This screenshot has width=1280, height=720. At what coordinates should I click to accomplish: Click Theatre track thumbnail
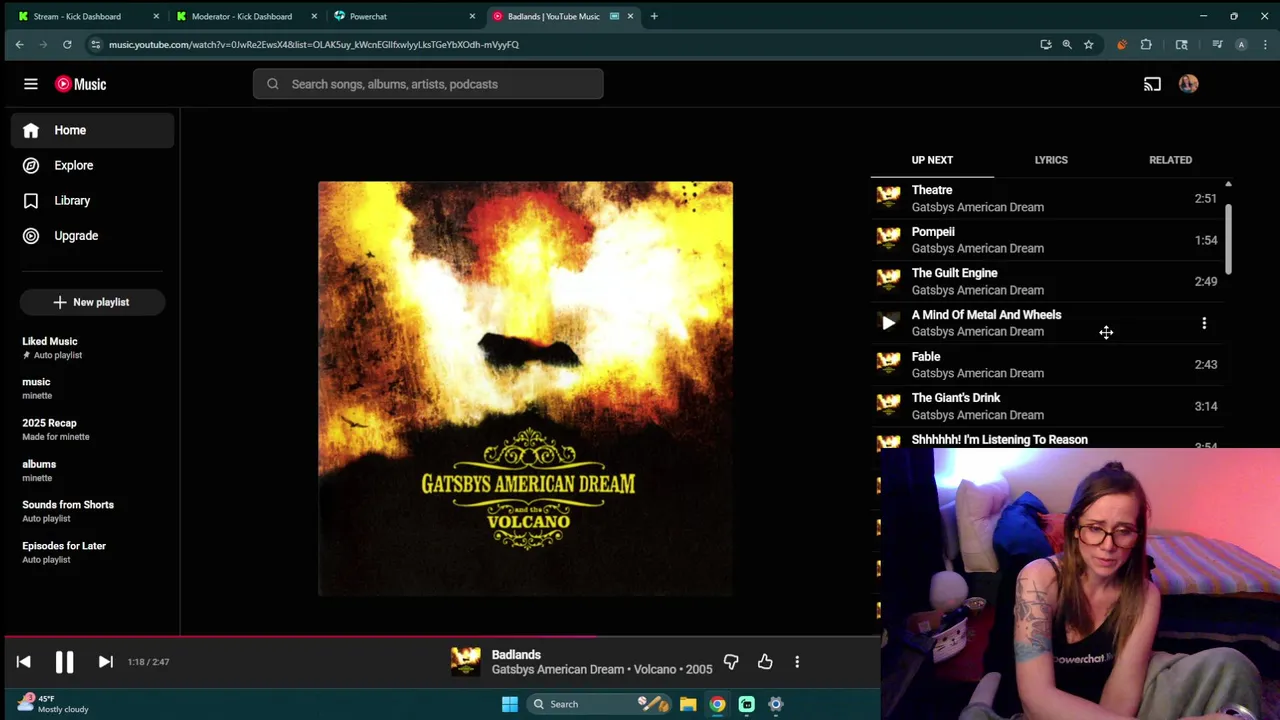888,198
